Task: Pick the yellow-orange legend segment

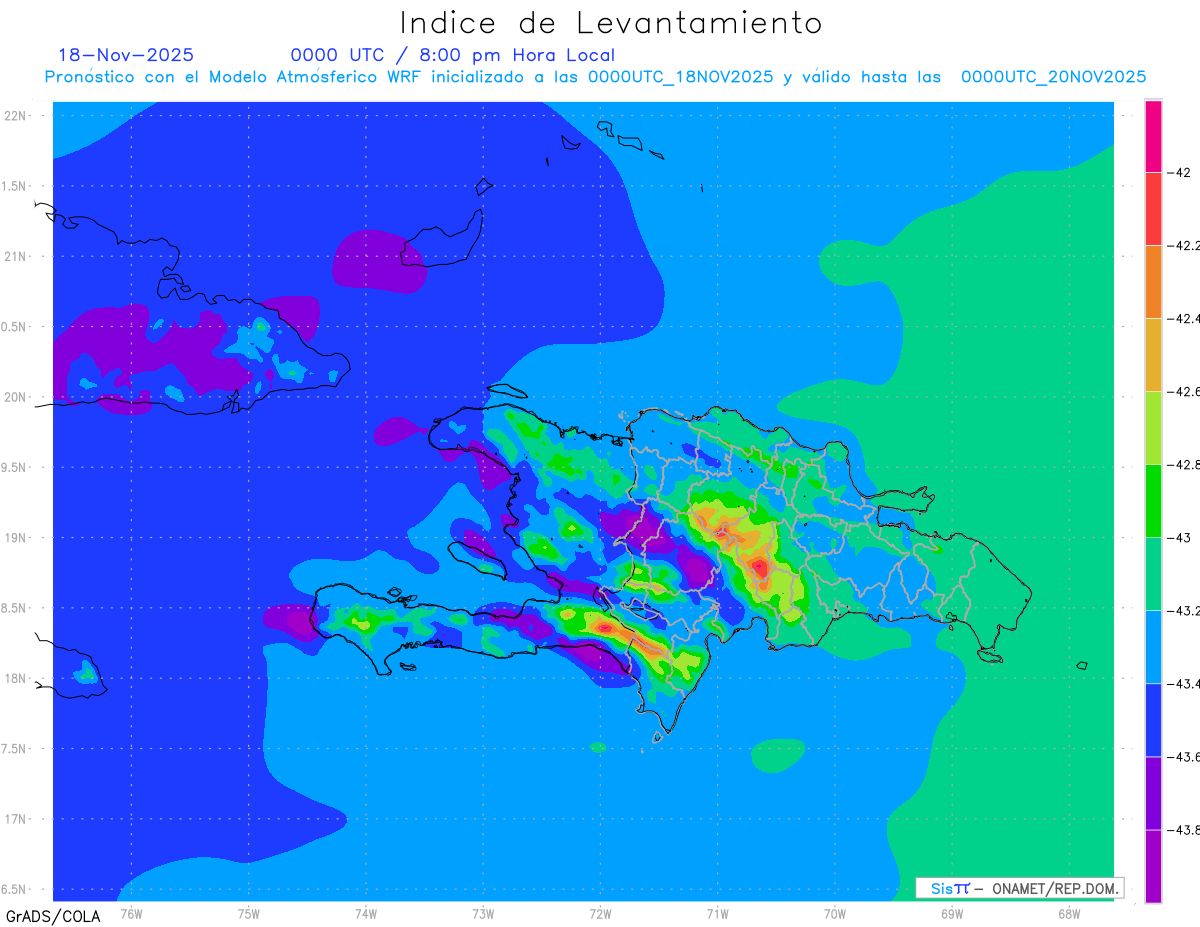Action: 1153,355
